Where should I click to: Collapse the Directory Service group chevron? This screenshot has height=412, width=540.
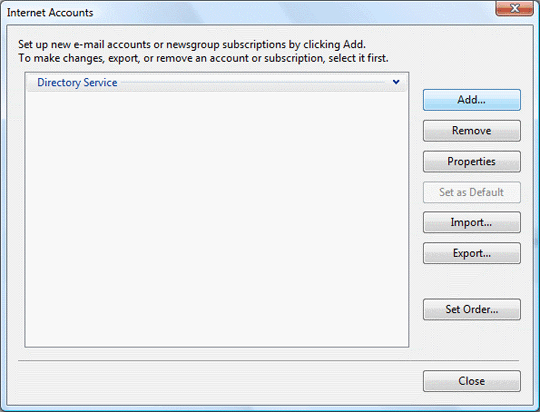point(396,82)
